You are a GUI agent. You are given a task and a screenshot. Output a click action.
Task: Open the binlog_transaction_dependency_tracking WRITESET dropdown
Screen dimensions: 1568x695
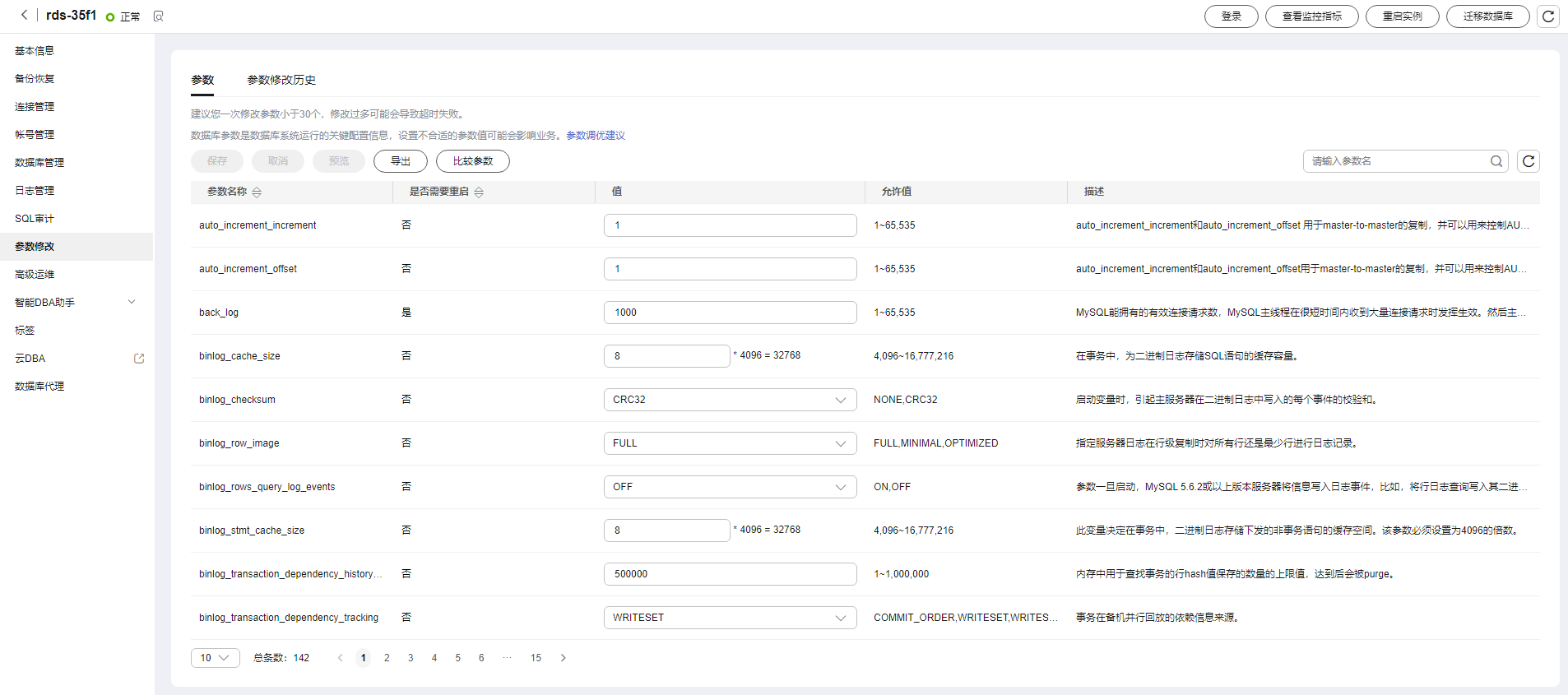(730, 618)
